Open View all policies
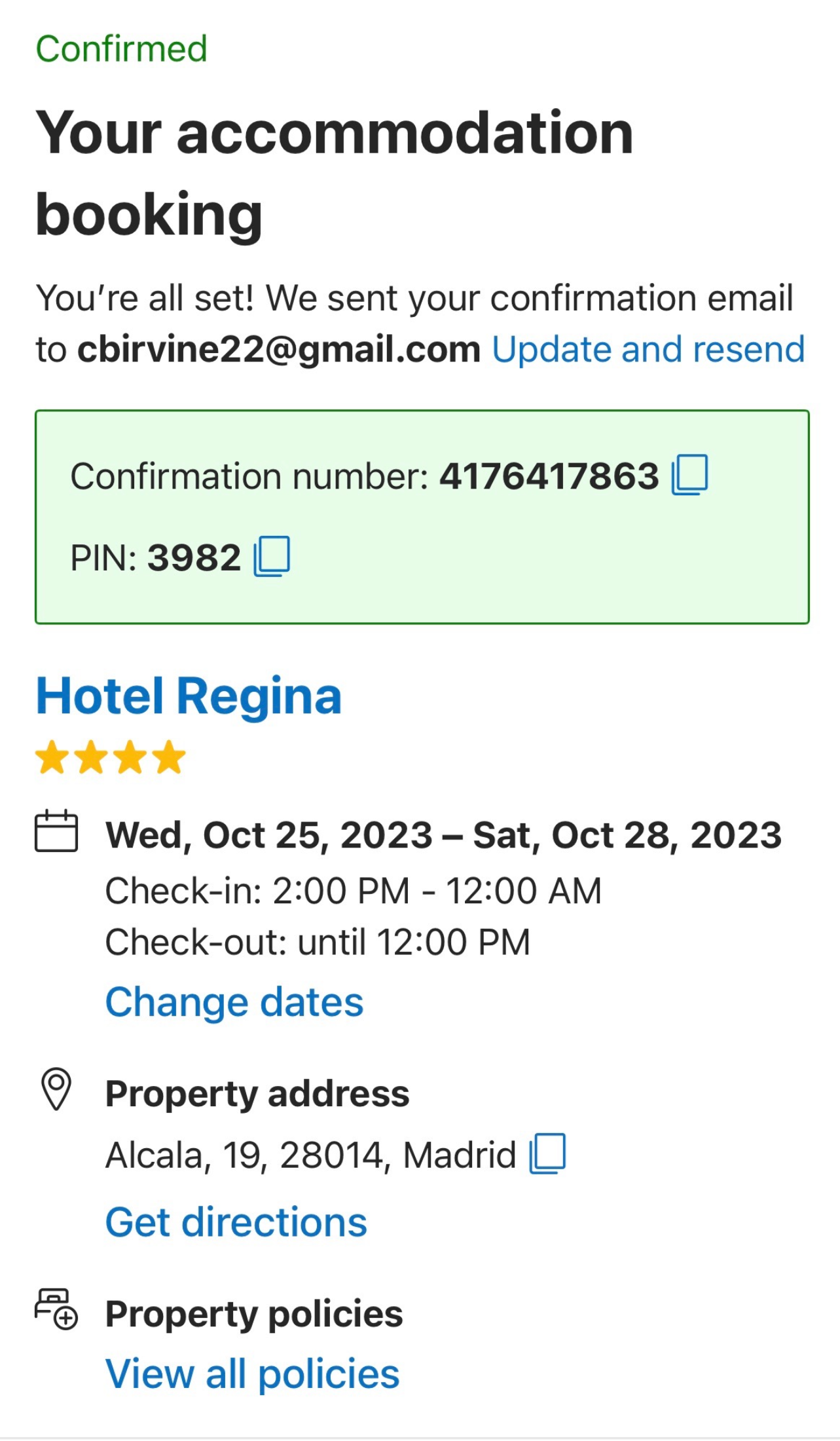This screenshot has height=1441, width=840. tap(253, 1374)
